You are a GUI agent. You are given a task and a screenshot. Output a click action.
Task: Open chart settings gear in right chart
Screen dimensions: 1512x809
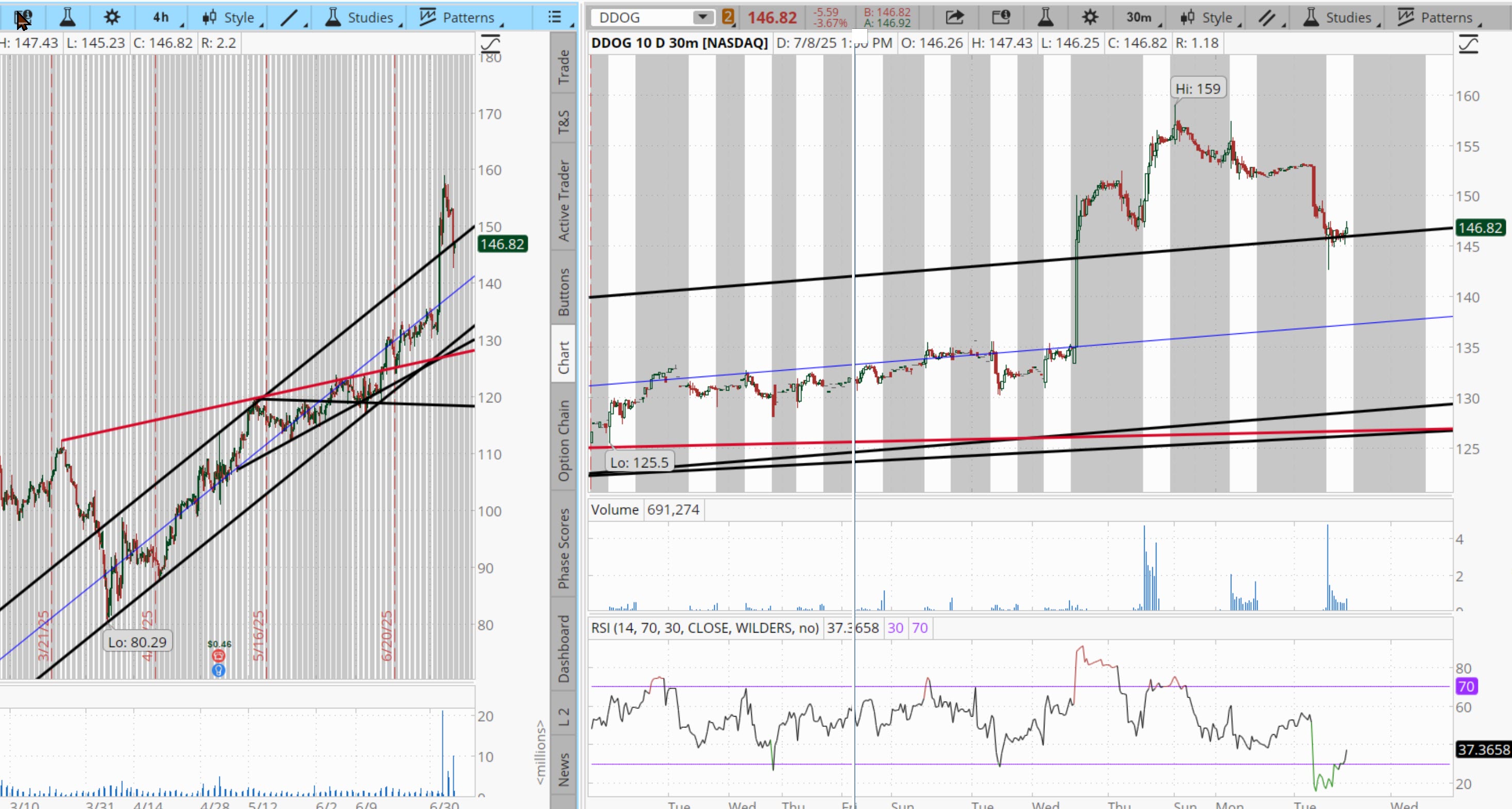1090,17
